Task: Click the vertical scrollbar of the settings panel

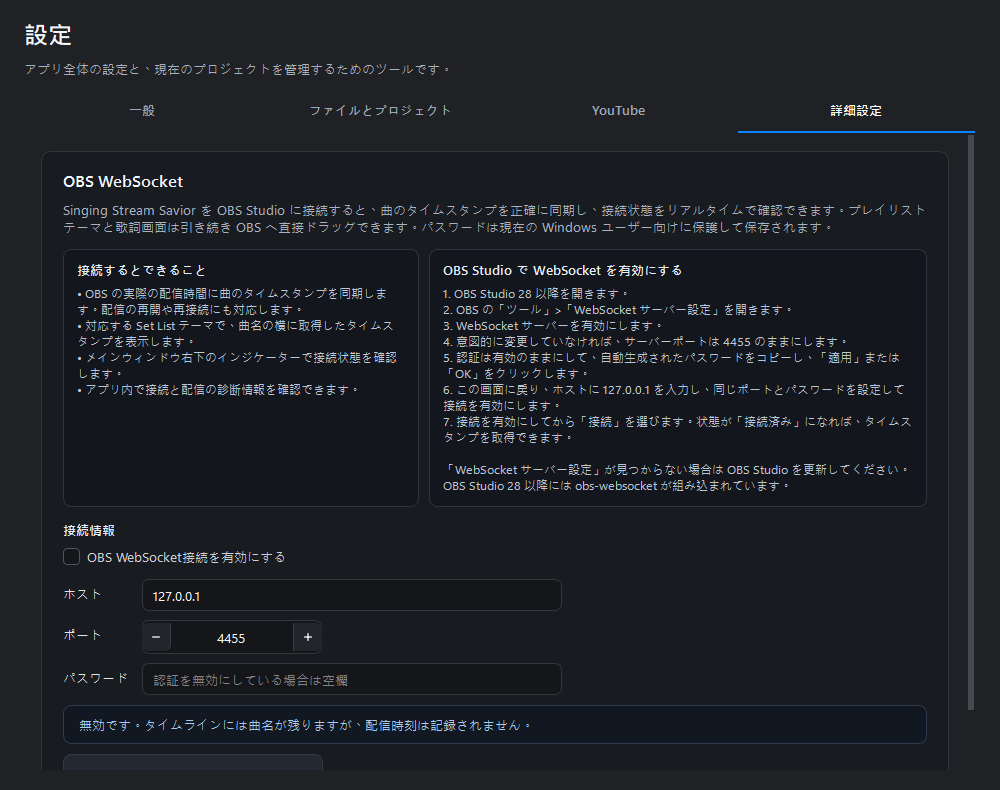Action: point(971,422)
